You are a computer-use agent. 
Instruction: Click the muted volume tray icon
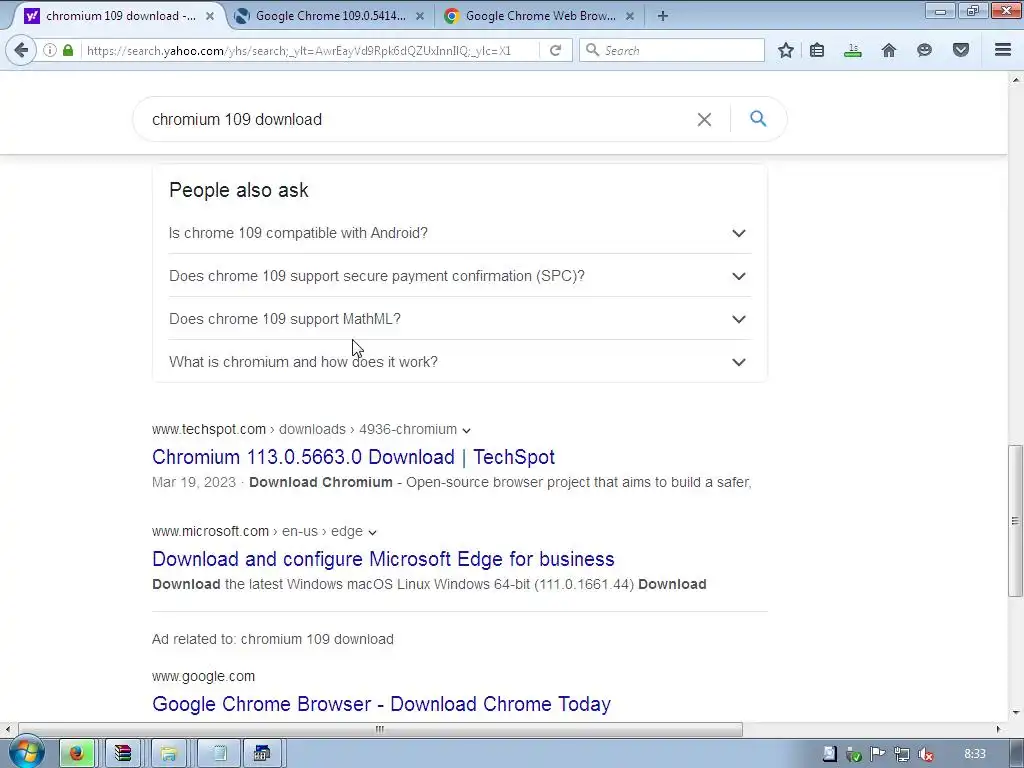click(925, 754)
